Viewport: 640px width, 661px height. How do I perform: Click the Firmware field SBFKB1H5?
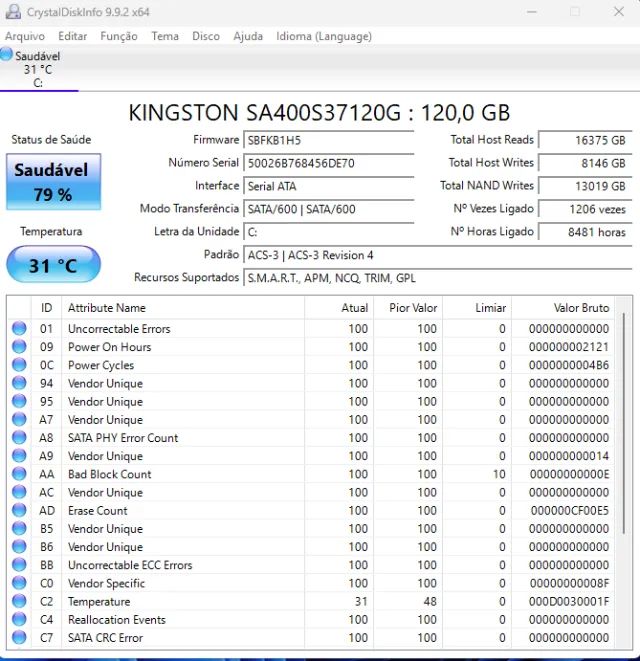click(x=328, y=140)
